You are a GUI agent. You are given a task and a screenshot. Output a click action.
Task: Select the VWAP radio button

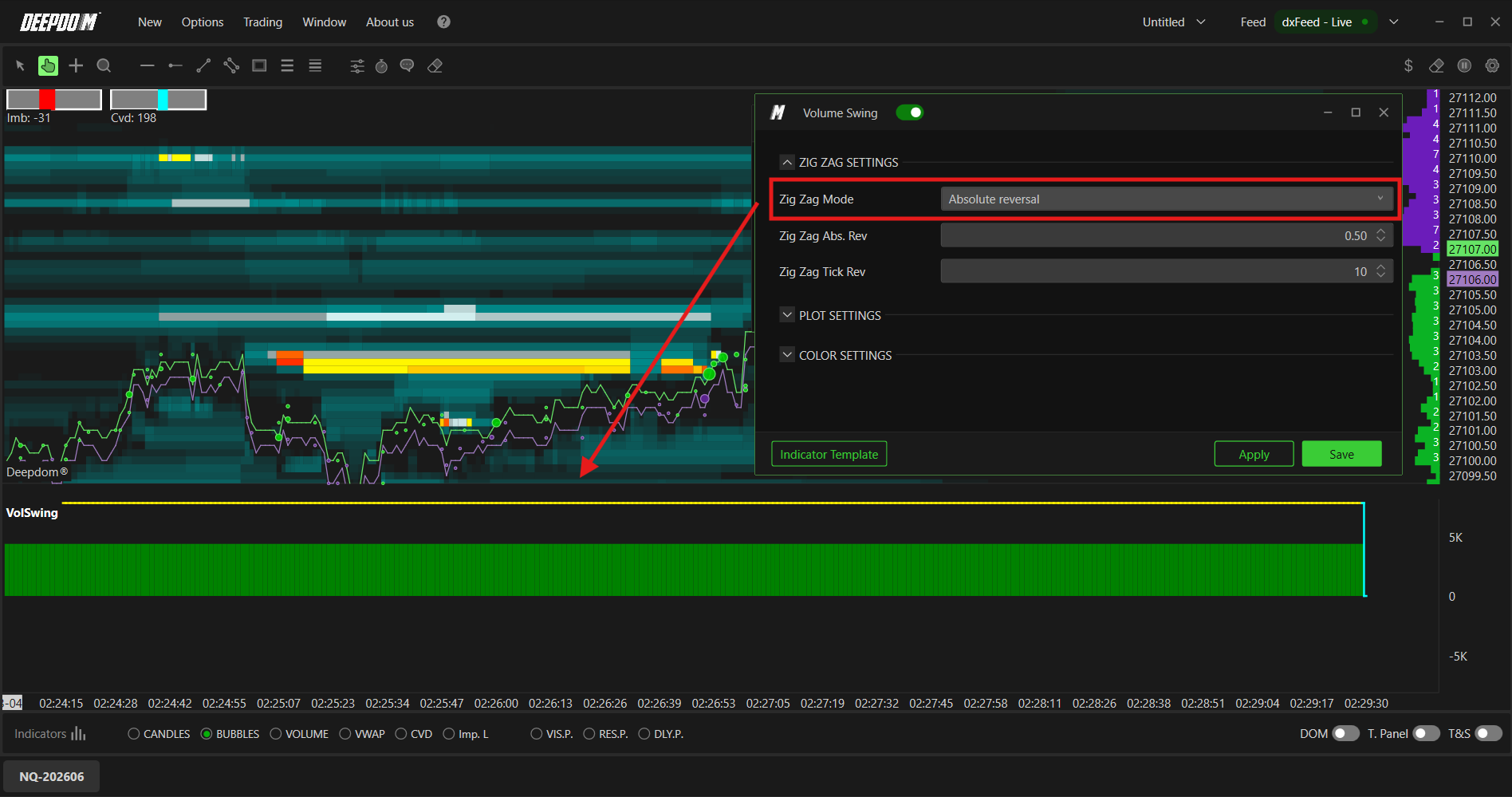(x=345, y=734)
